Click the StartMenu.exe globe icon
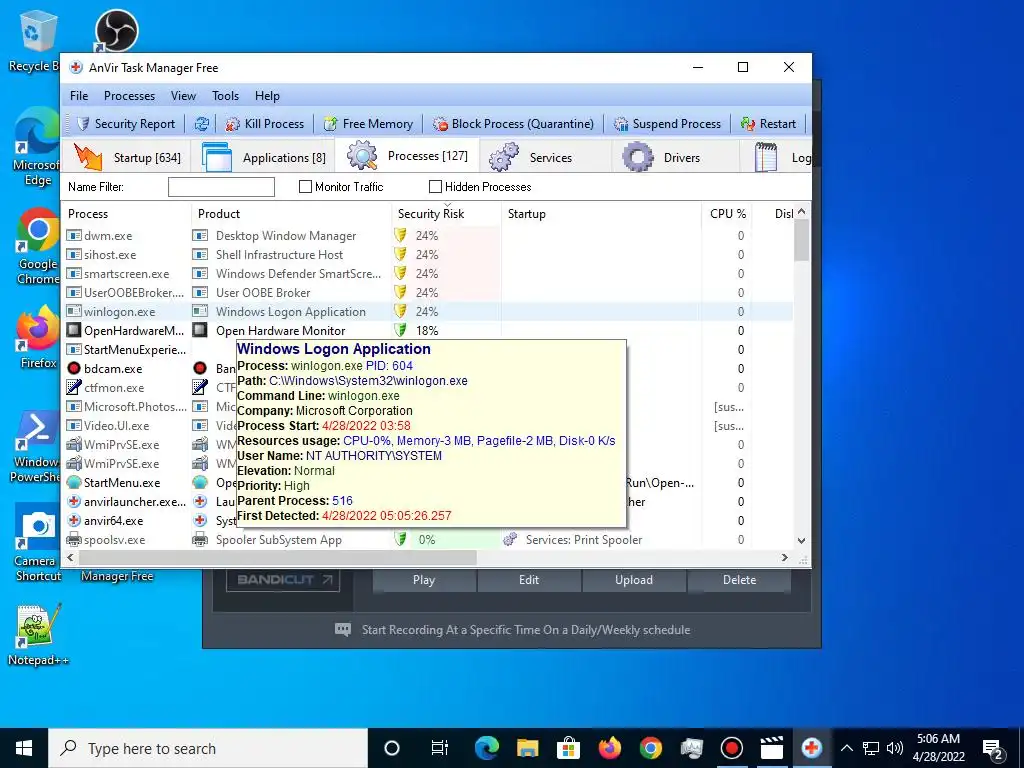The image size is (1024, 768). (x=74, y=483)
